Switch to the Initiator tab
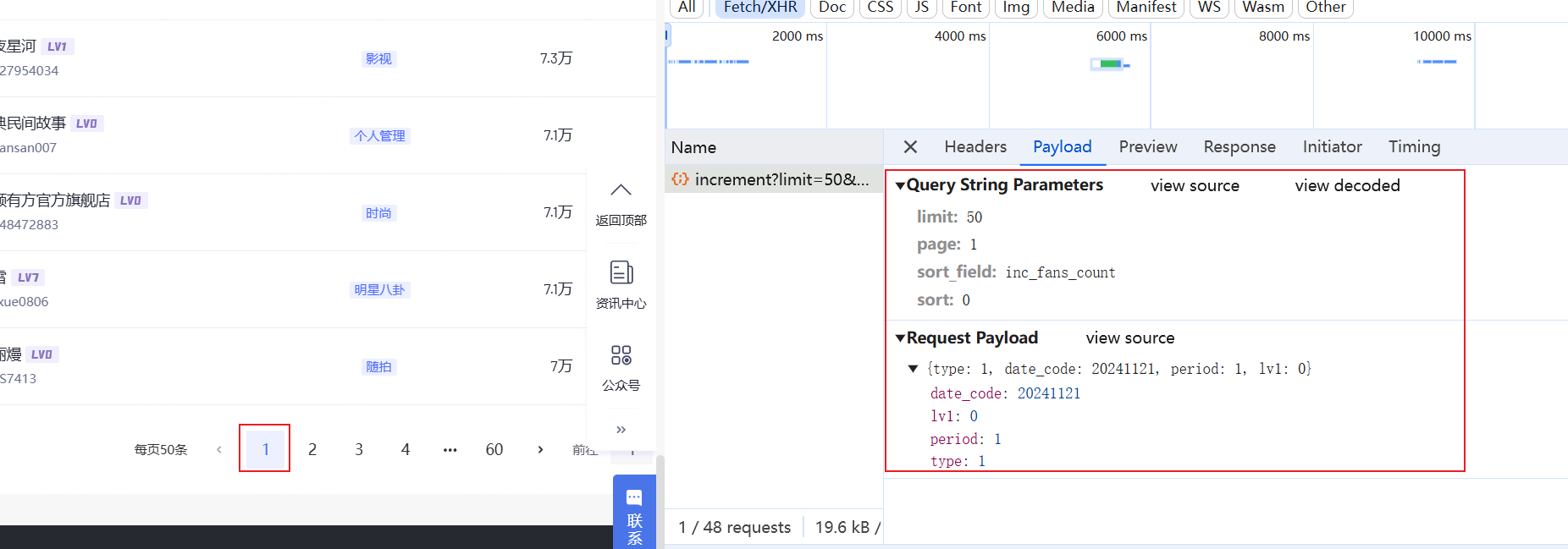Image resolution: width=1568 pixels, height=549 pixels. tap(1332, 147)
